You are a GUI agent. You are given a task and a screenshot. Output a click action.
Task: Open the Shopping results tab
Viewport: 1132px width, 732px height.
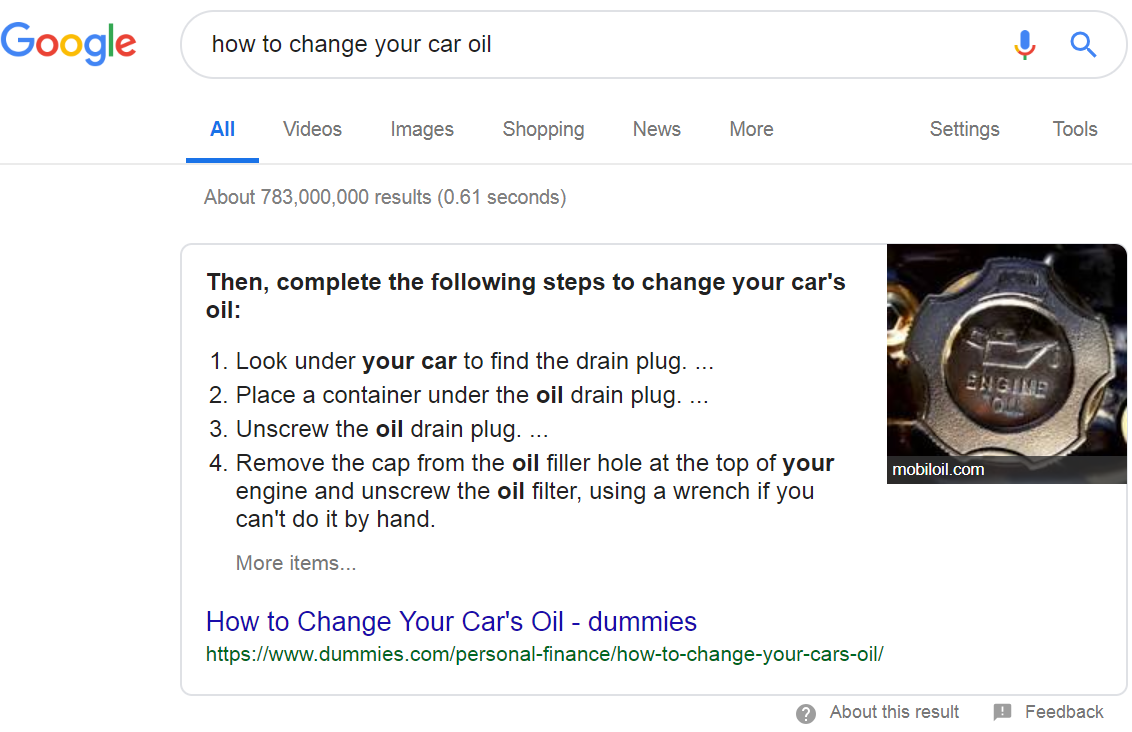pos(543,129)
